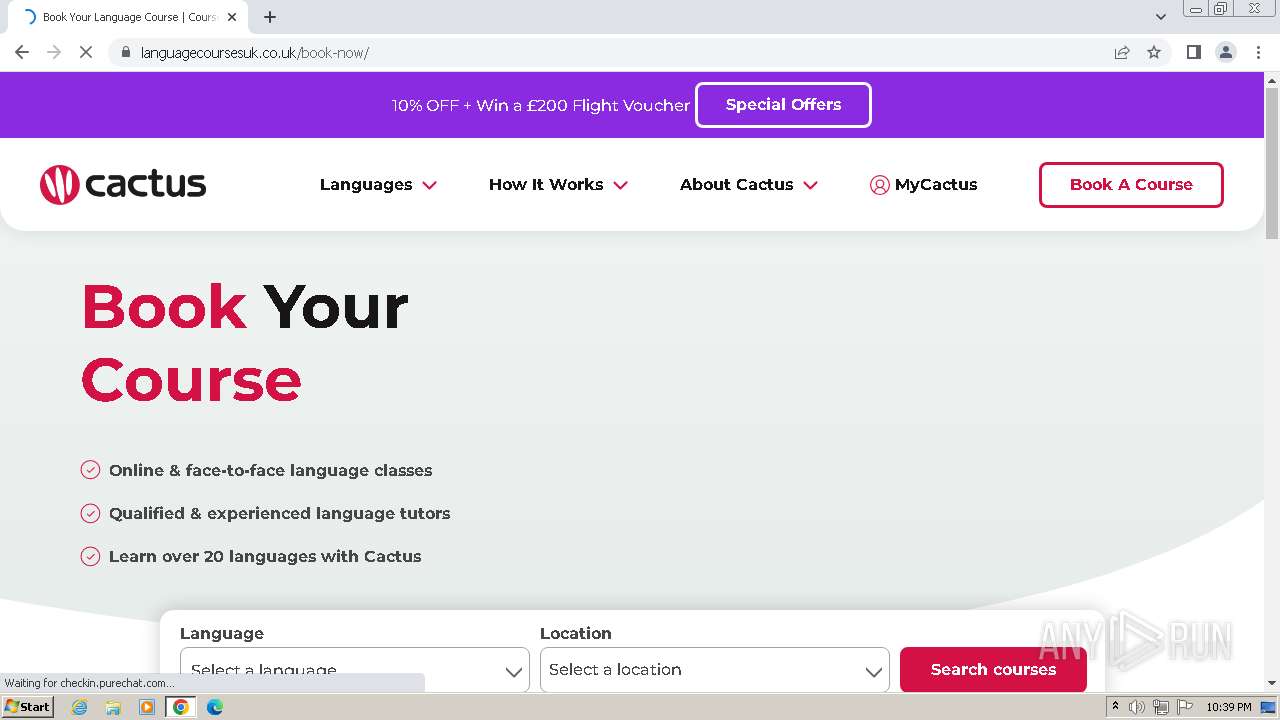Show hidden tray icons arrow
This screenshot has height=720, width=1280.
click(x=1115, y=707)
